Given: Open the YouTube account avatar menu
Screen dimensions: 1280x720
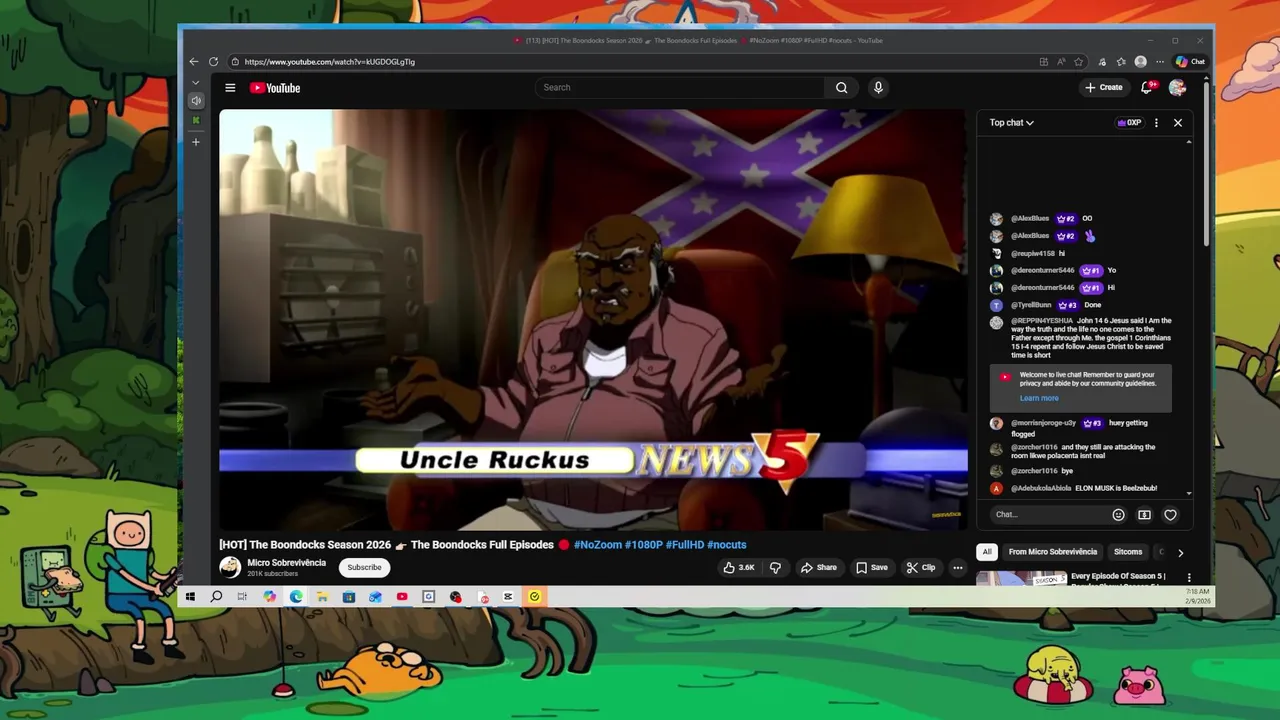Looking at the screenshot, I should click(1177, 88).
